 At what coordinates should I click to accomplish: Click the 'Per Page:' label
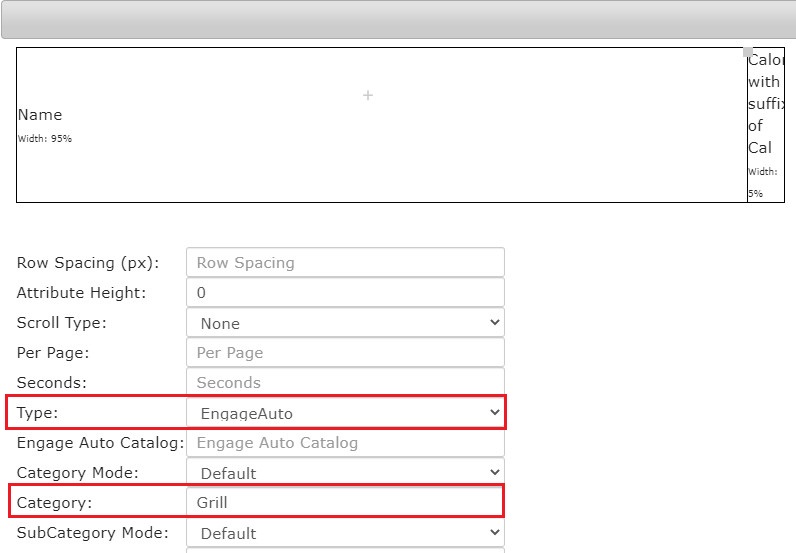[x=53, y=353]
